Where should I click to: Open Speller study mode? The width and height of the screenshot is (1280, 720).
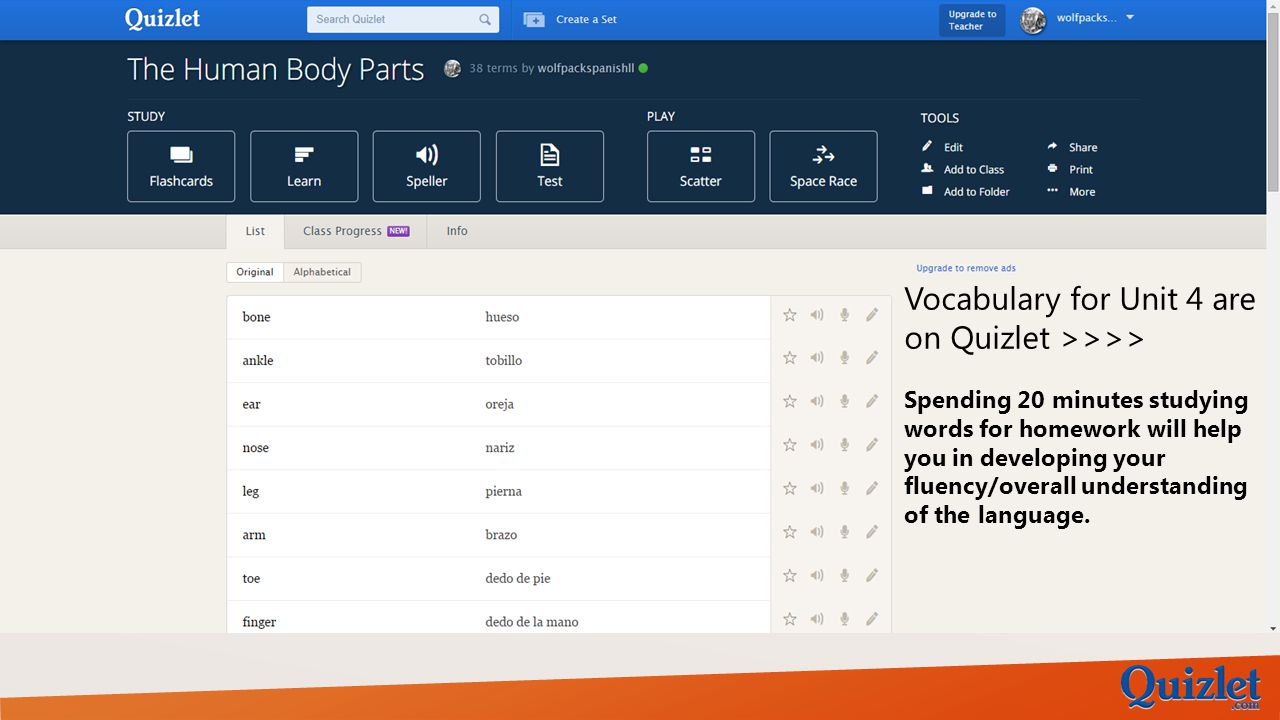click(427, 166)
